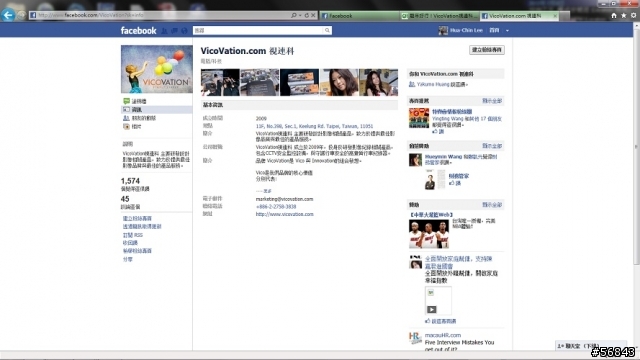Click the +886-2-2758-3838 phone link
This screenshot has height=360, width=640.
[x=276, y=207]
